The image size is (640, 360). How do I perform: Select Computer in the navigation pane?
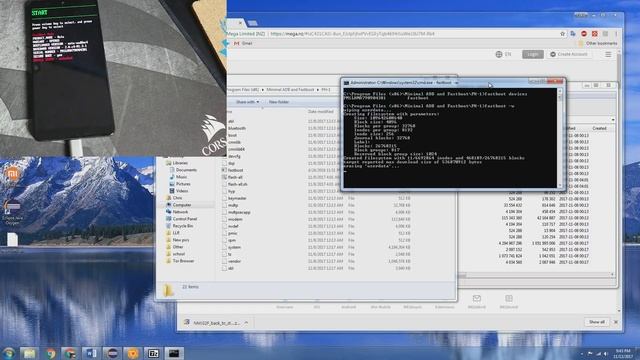pos(182,205)
